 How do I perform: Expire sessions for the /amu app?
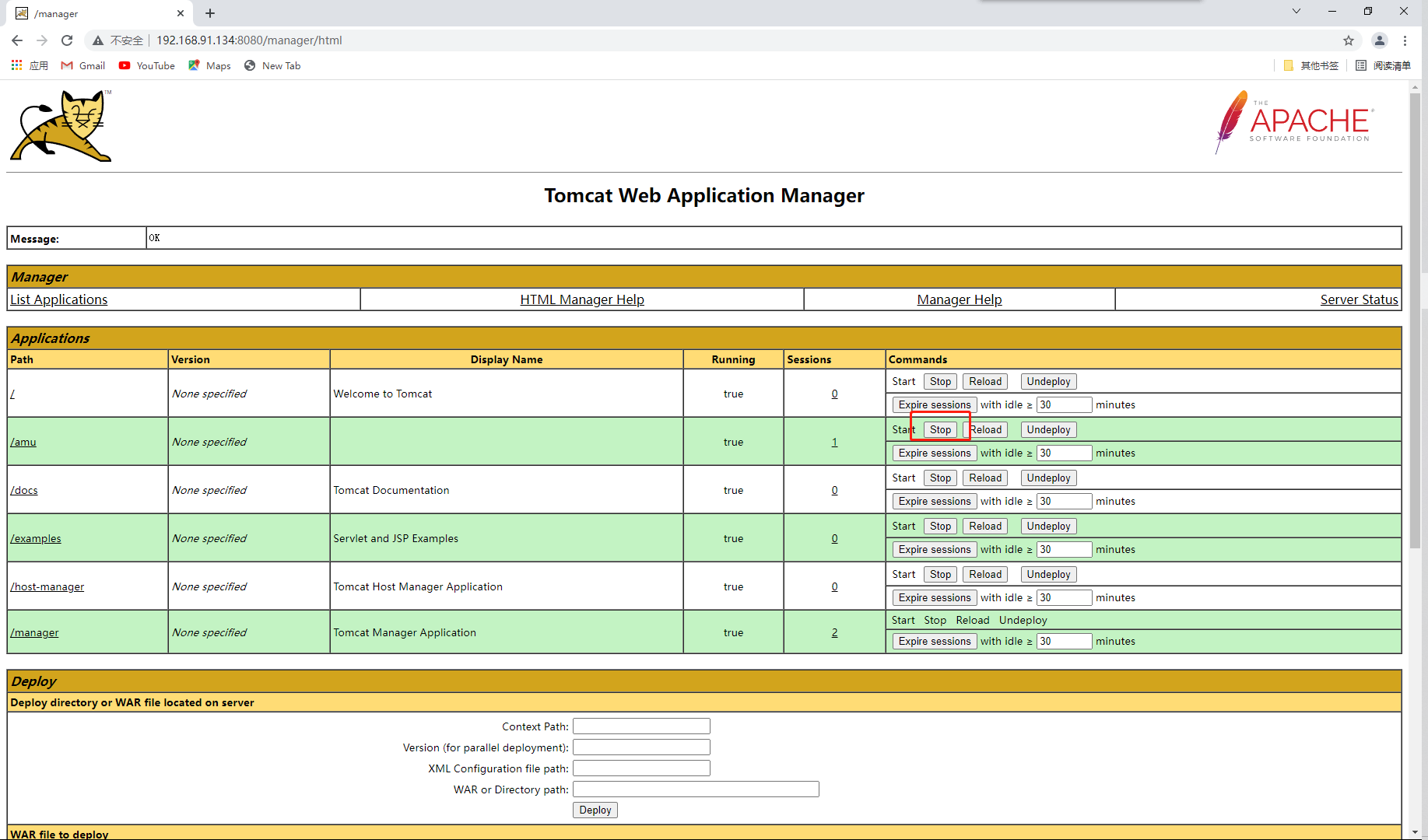coord(935,453)
